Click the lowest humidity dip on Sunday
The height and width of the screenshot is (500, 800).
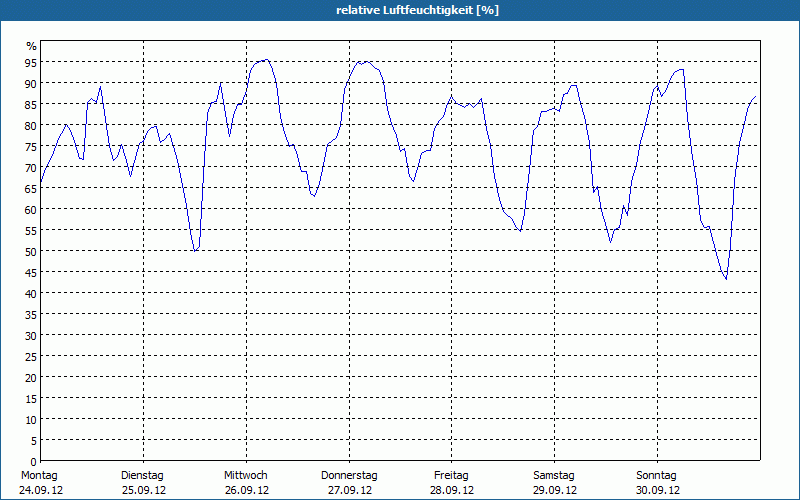pyautogui.click(x=726, y=279)
